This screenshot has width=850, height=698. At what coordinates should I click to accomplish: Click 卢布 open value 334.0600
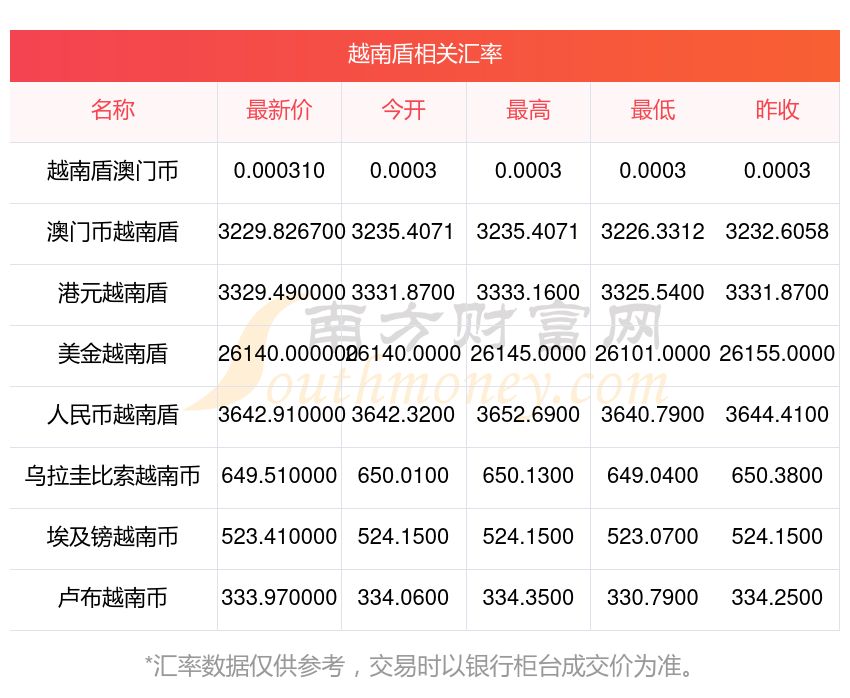(403, 597)
